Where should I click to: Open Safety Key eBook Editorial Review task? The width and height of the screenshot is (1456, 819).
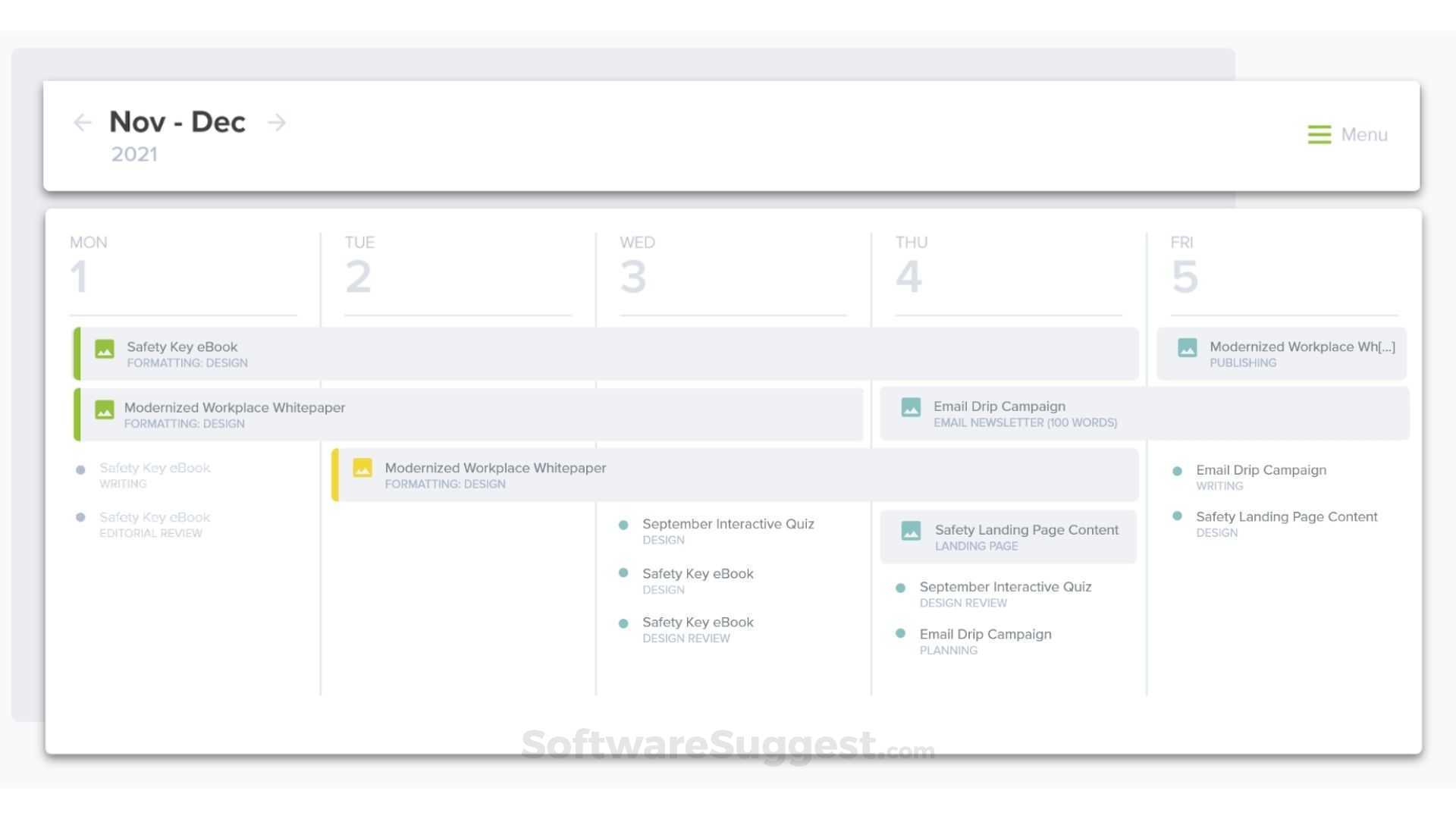[x=155, y=518]
